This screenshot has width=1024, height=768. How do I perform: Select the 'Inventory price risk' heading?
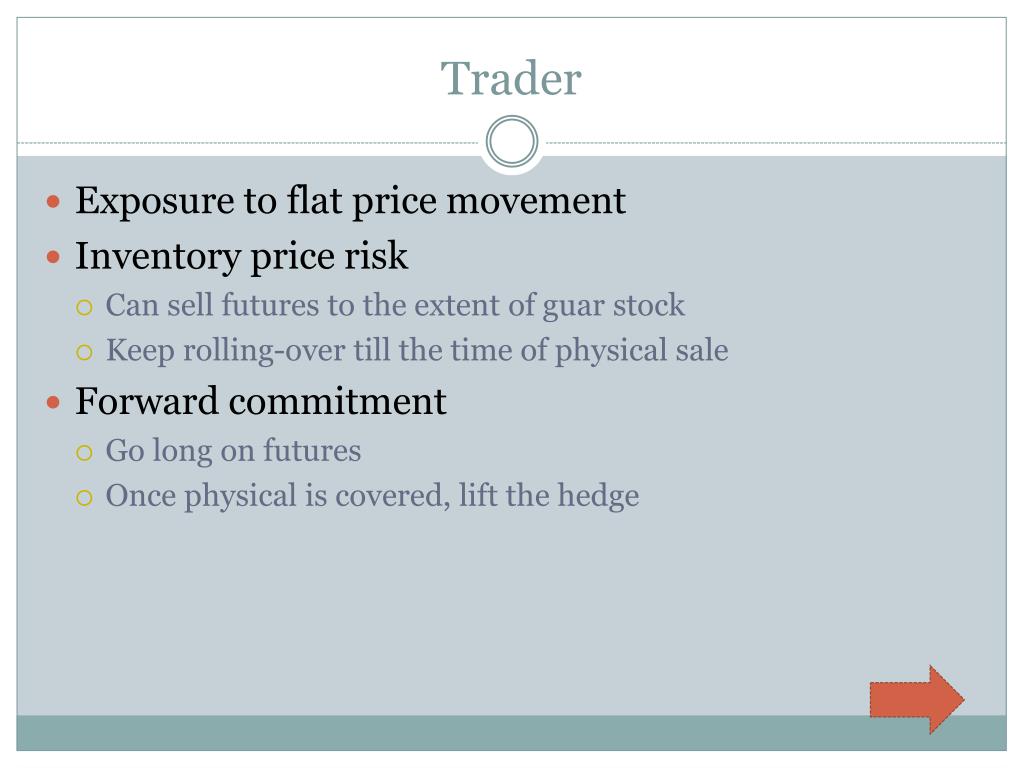(242, 256)
